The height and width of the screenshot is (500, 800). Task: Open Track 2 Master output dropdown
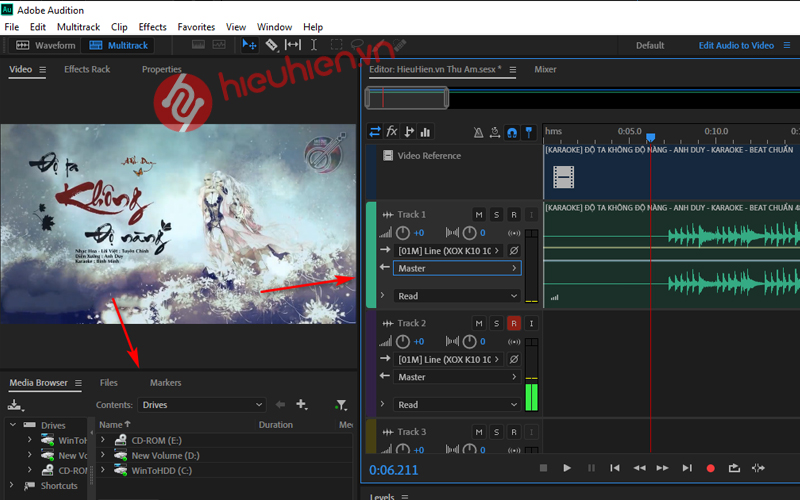tap(457, 377)
